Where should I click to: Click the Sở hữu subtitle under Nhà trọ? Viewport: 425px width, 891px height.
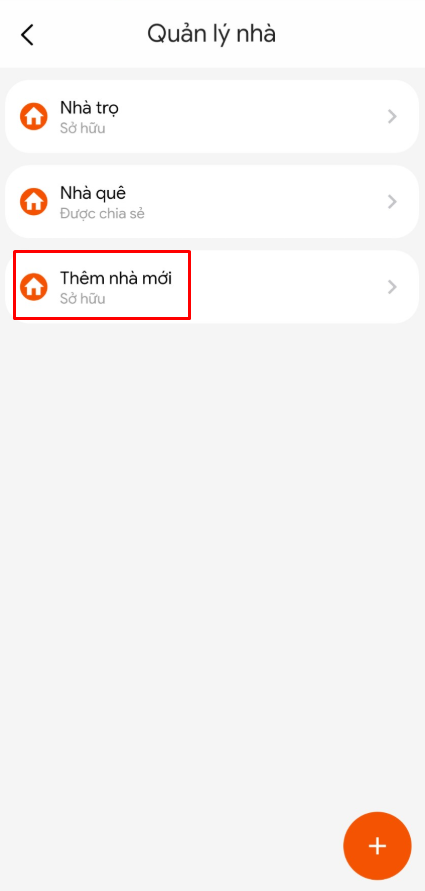click(82, 128)
